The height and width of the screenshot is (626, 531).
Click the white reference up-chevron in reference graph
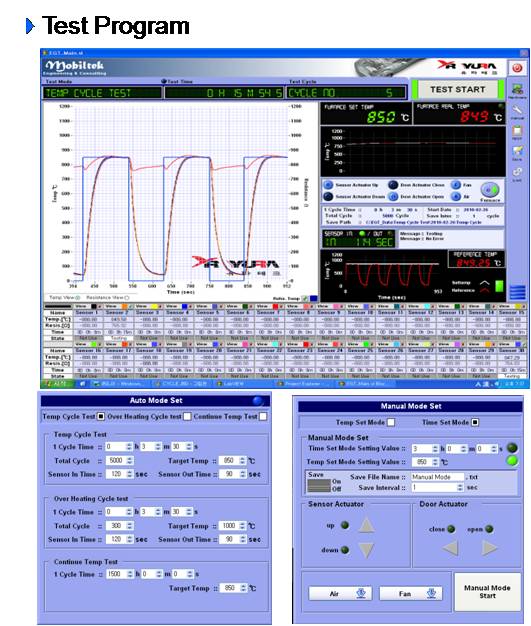[x=484, y=283]
